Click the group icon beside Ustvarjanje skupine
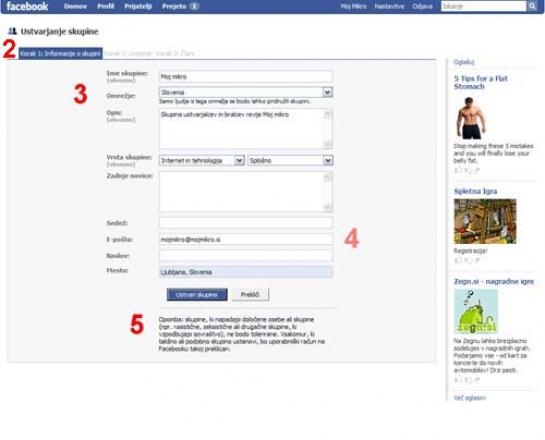The image size is (545, 440). pyautogui.click(x=12, y=31)
